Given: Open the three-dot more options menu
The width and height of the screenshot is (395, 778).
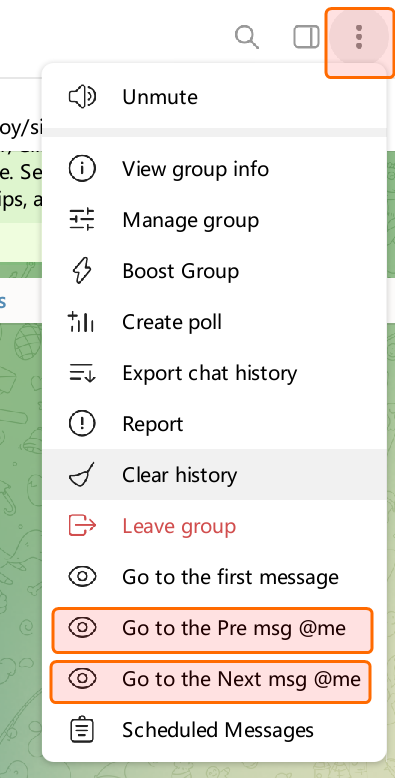Looking at the screenshot, I should click(359, 38).
